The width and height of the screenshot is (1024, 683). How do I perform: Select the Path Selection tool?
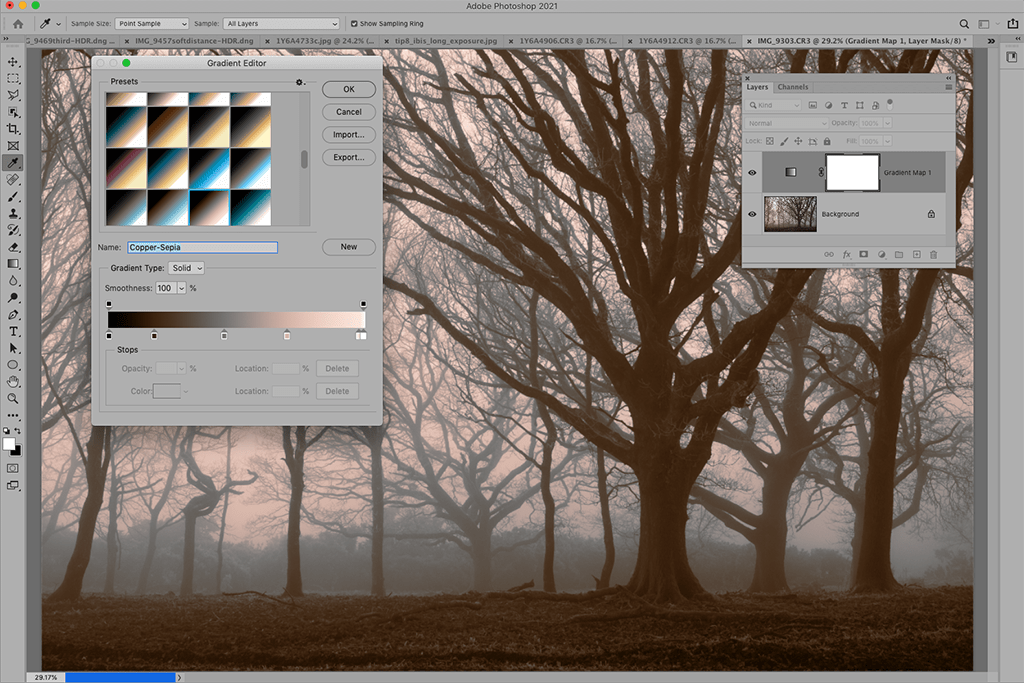pyautogui.click(x=13, y=349)
